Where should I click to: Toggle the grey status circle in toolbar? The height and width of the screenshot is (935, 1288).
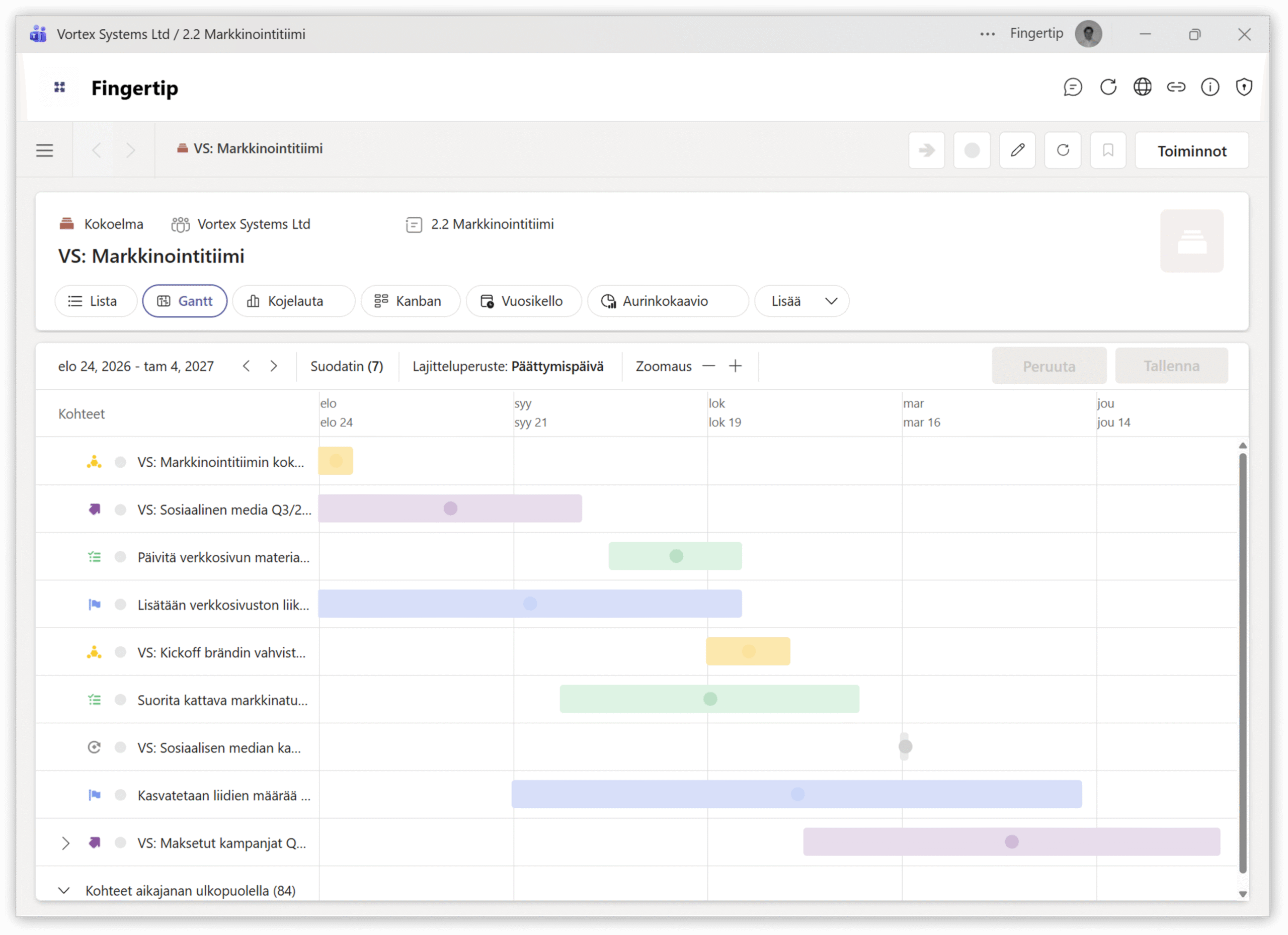pos(972,150)
